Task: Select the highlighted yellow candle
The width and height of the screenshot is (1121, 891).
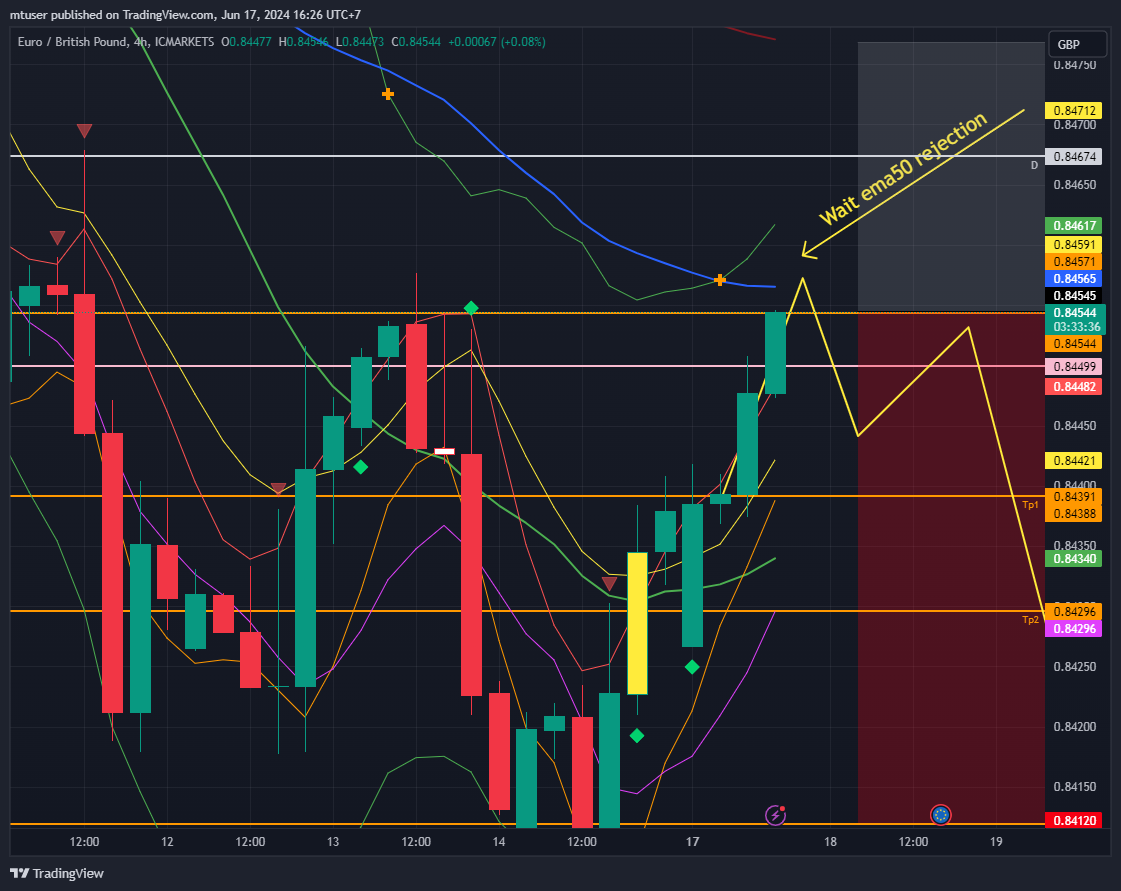Action: [637, 623]
